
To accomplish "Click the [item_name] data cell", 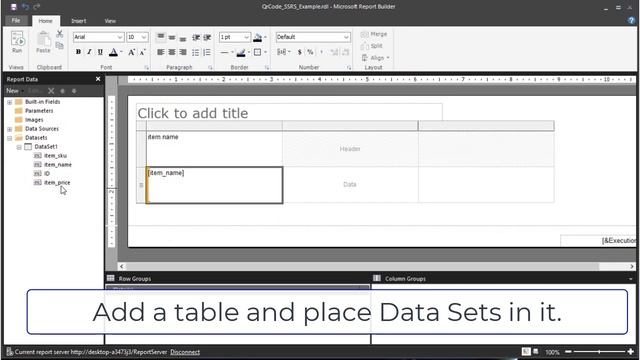I will coord(214,185).
